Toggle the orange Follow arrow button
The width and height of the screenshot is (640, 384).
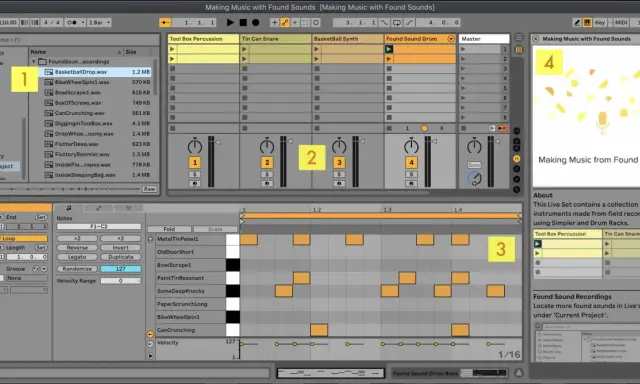click(165, 22)
